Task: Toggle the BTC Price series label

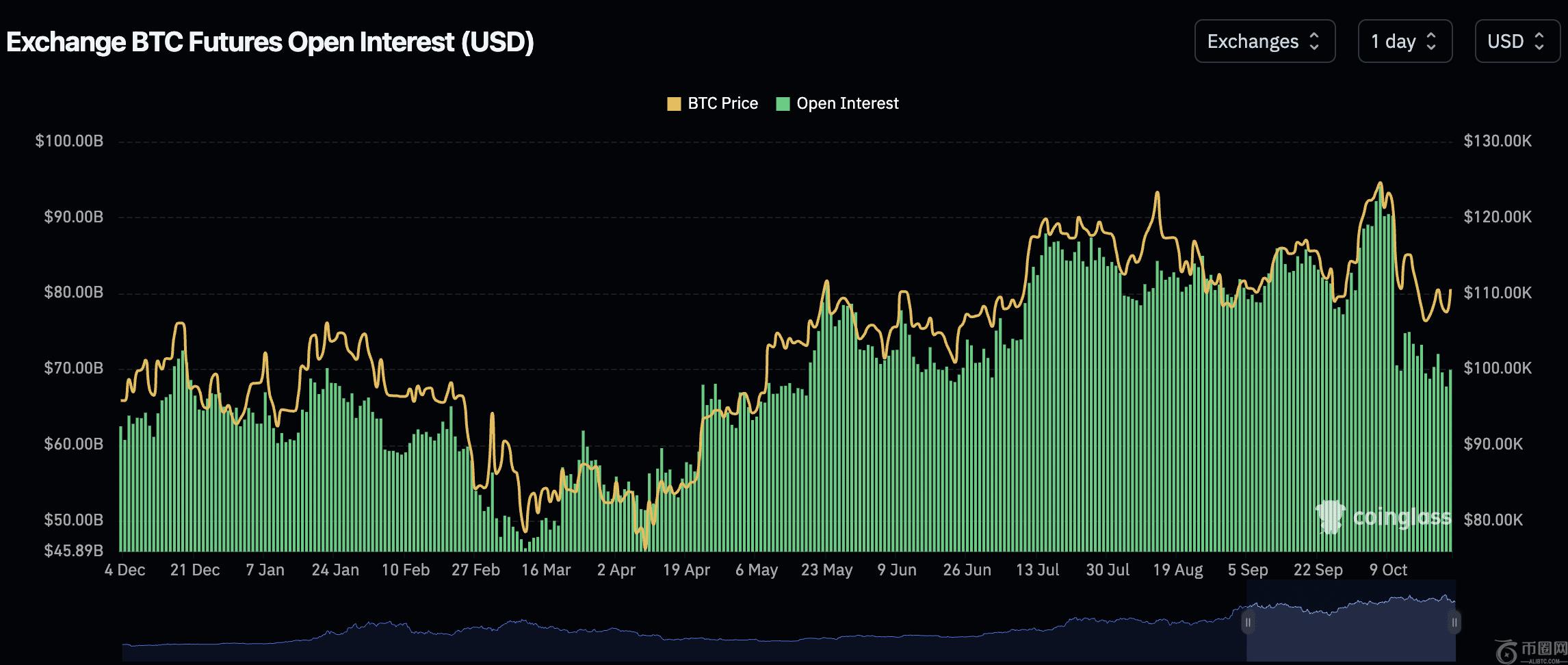Action: (x=722, y=104)
